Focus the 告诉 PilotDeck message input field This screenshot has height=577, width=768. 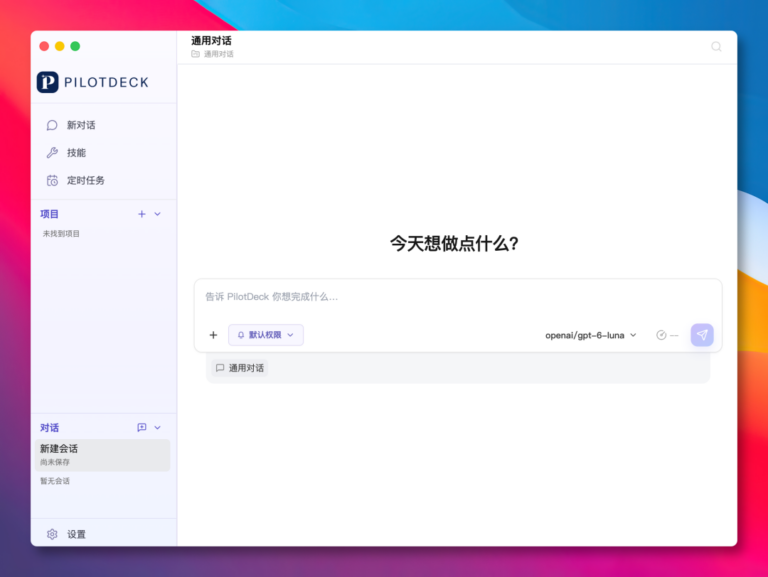tap(458, 297)
